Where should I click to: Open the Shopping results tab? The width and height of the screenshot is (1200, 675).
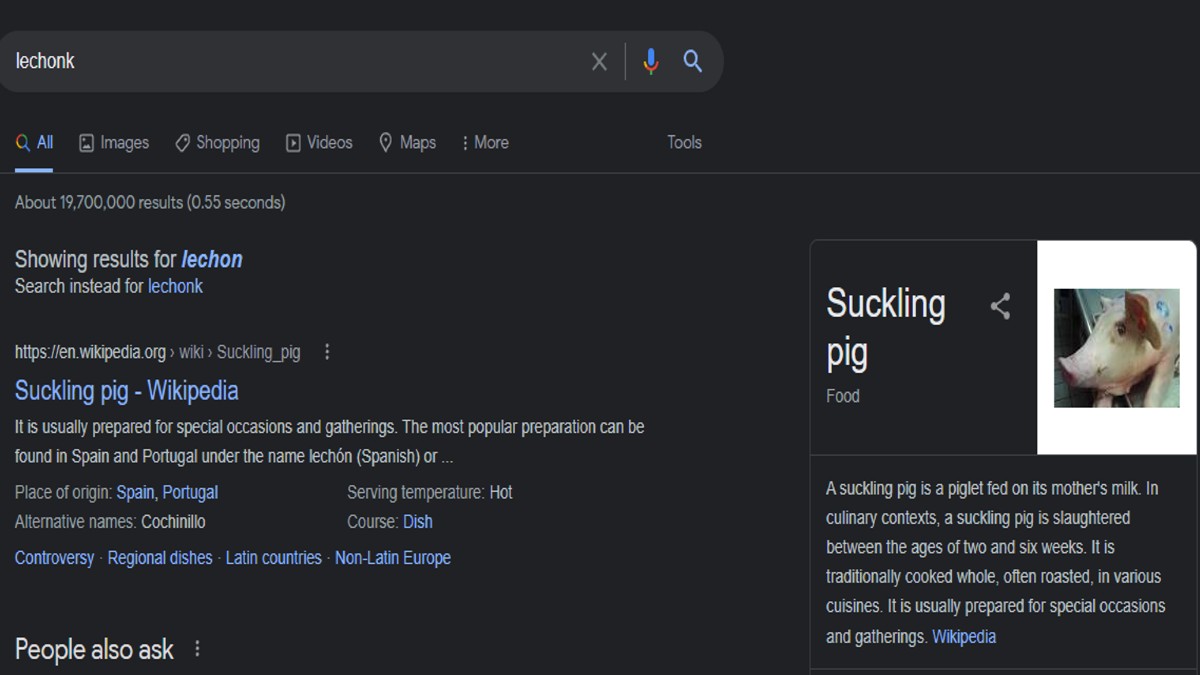coord(217,143)
